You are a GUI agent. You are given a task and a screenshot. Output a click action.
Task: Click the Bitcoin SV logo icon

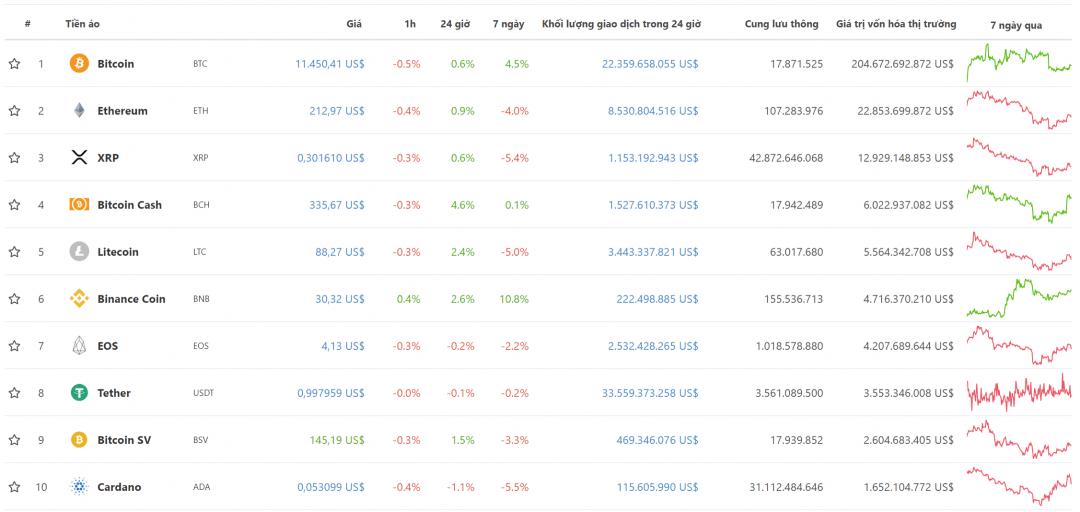[x=79, y=440]
